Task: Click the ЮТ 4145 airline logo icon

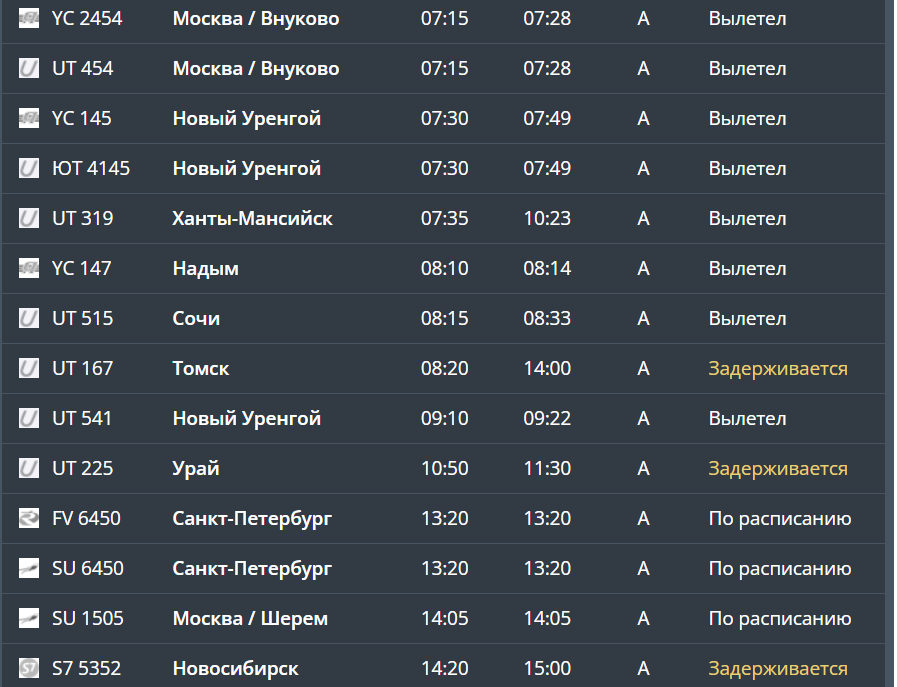Action: (29, 168)
